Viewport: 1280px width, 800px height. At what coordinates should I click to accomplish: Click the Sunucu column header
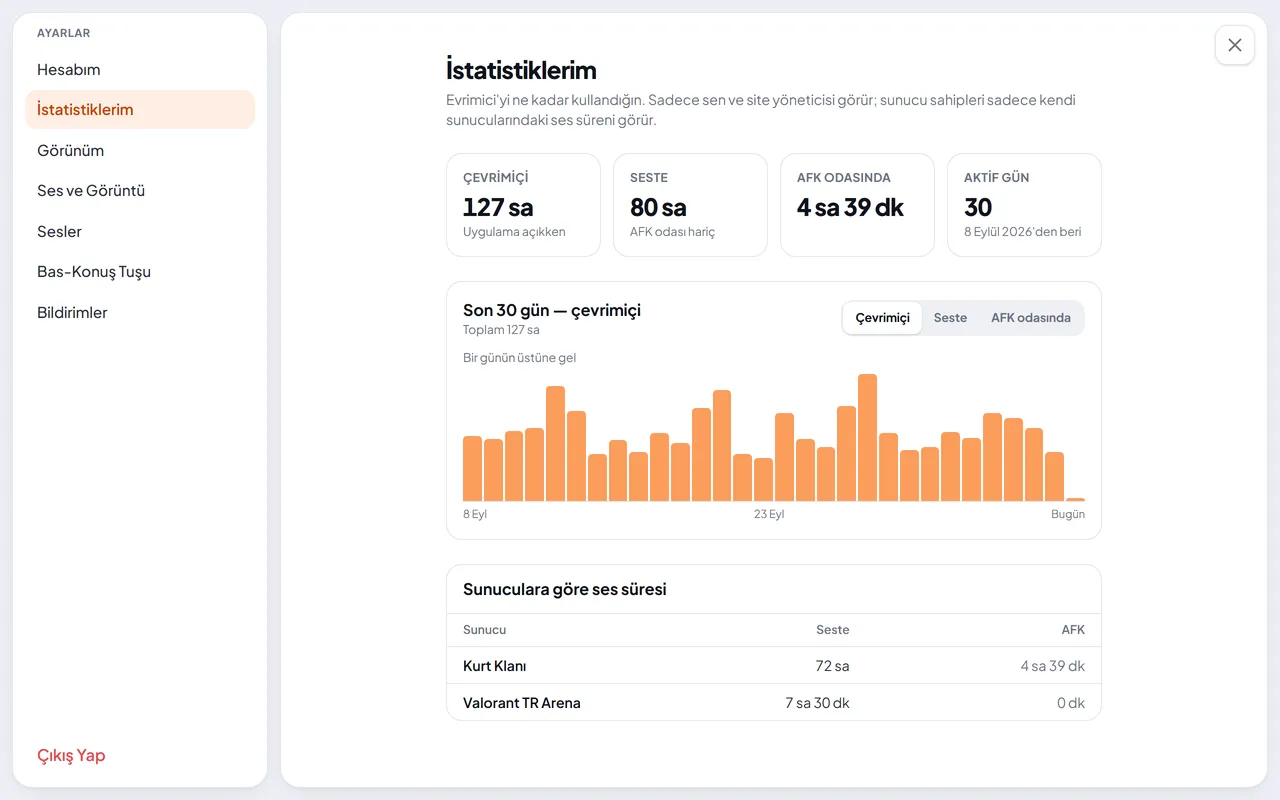(x=484, y=630)
